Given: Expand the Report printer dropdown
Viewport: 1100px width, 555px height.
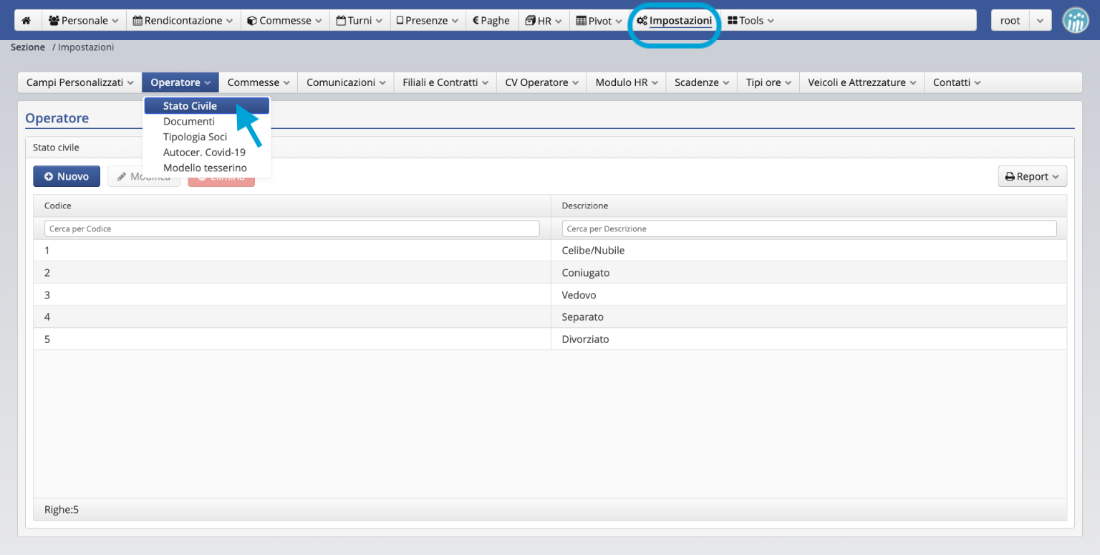Looking at the screenshot, I should click(x=1032, y=177).
